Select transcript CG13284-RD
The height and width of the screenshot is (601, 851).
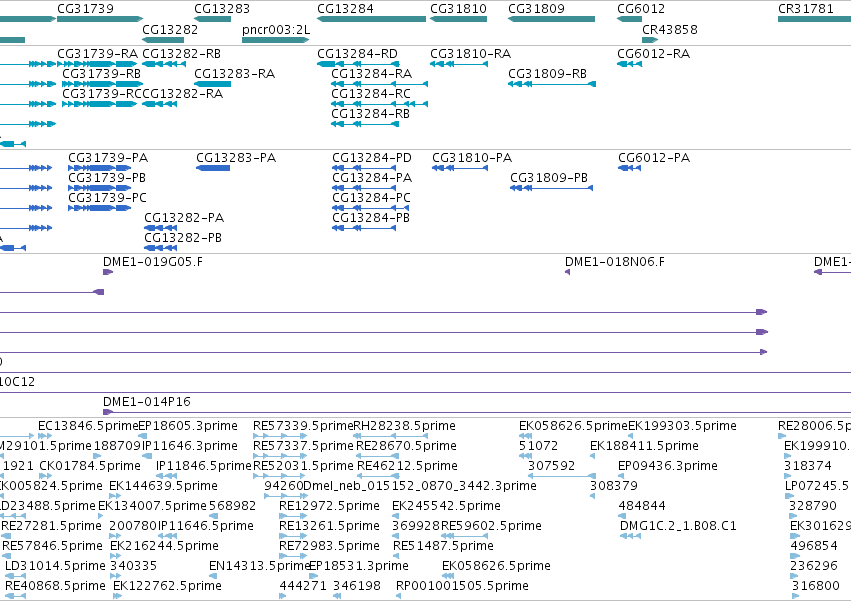pyautogui.click(x=357, y=54)
